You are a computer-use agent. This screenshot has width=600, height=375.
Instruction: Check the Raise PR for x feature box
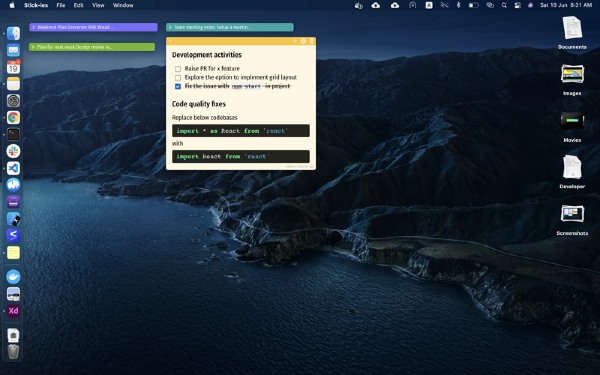178,69
